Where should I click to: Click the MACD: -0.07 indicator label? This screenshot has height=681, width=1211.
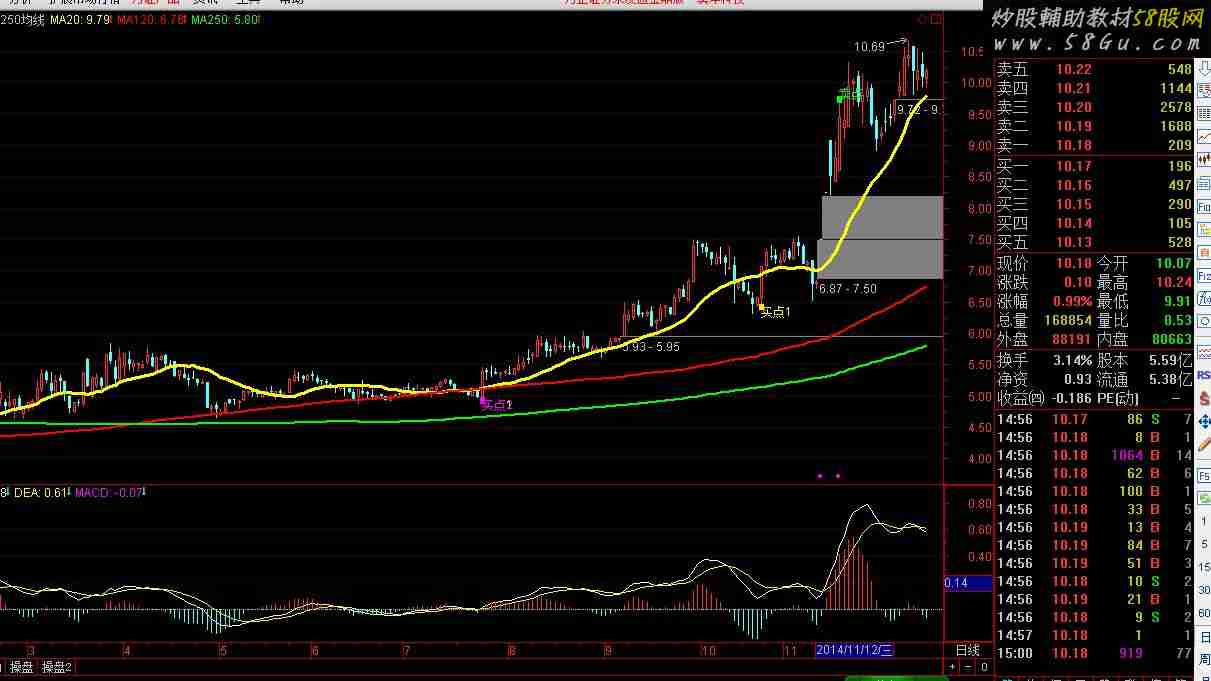[109, 493]
